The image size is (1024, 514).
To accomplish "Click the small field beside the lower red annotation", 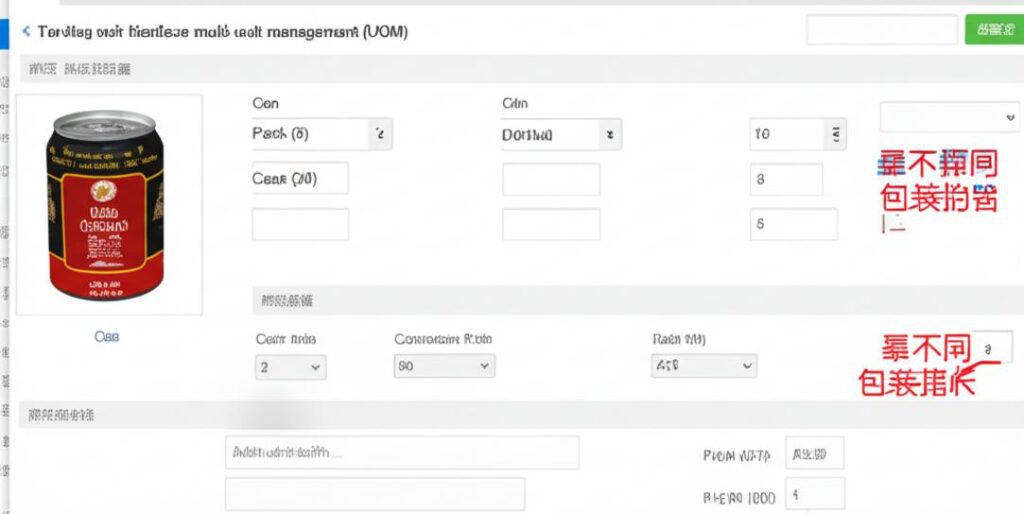I will pos(992,348).
